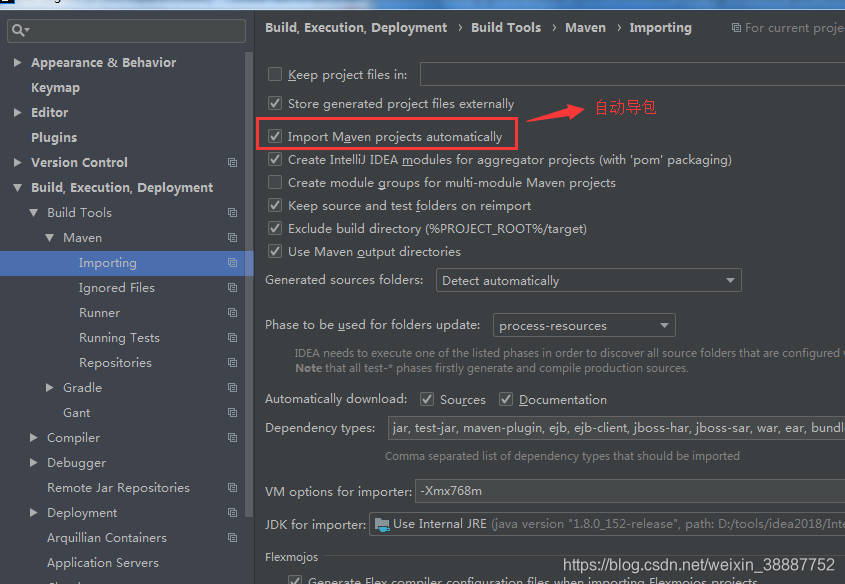Click VM options for importer field
Screen dimensions: 845x584
point(629,491)
